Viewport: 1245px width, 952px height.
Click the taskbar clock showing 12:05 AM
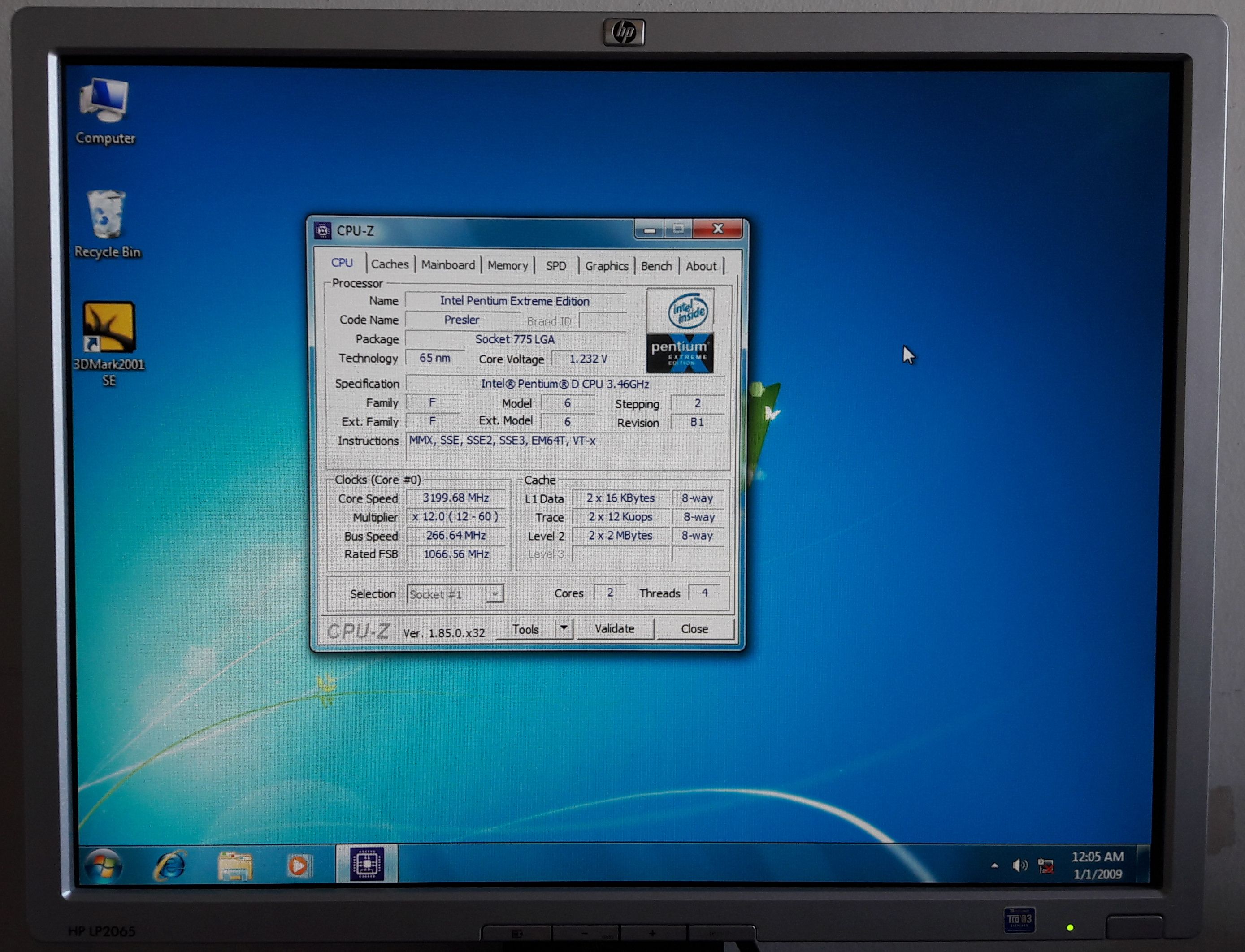click(x=1098, y=865)
